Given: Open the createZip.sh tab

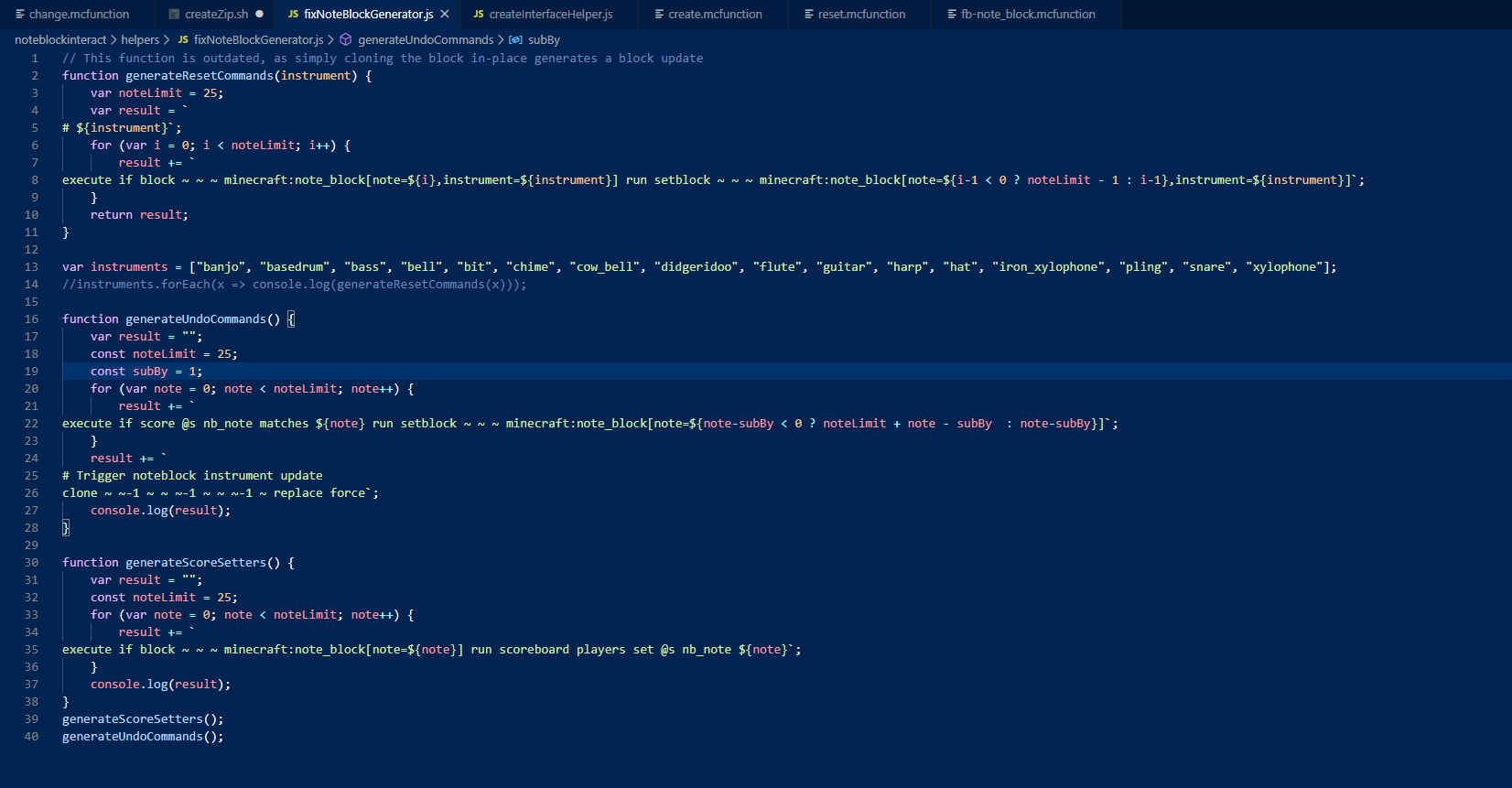Looking at the screenshot, I should coord(216,15).
